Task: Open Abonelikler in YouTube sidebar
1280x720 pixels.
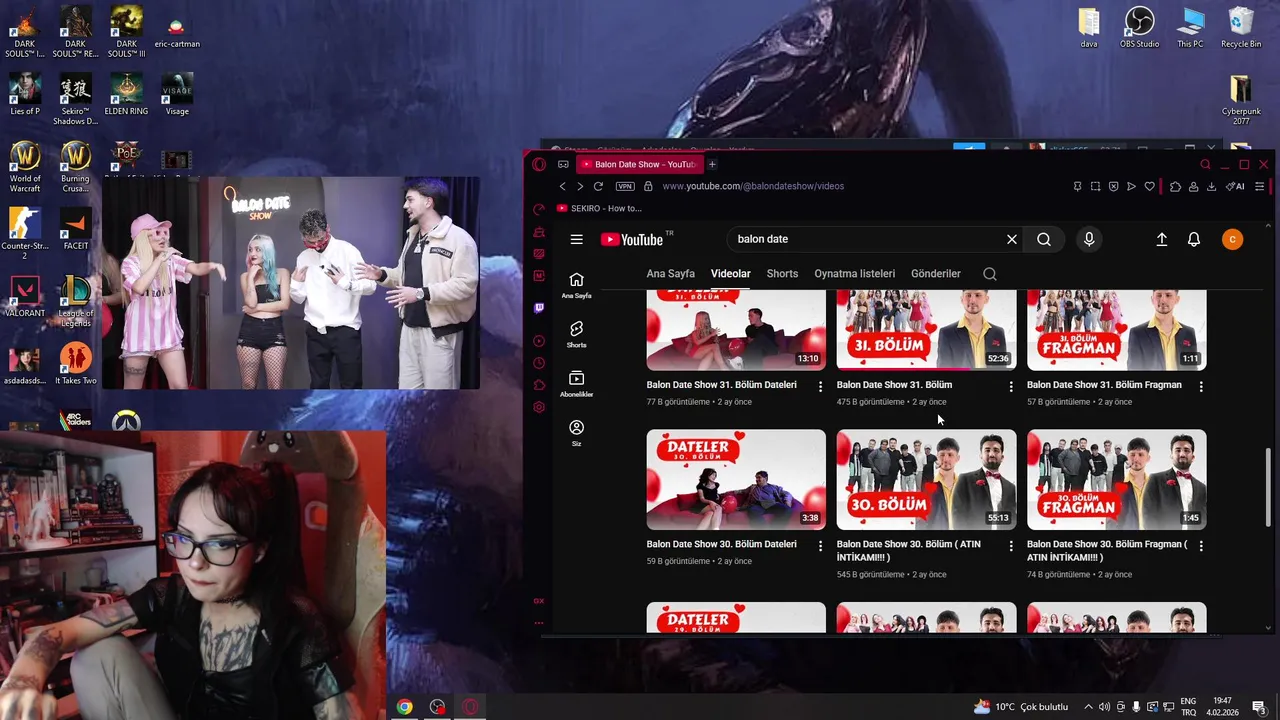Action: [x=576, y=384]
